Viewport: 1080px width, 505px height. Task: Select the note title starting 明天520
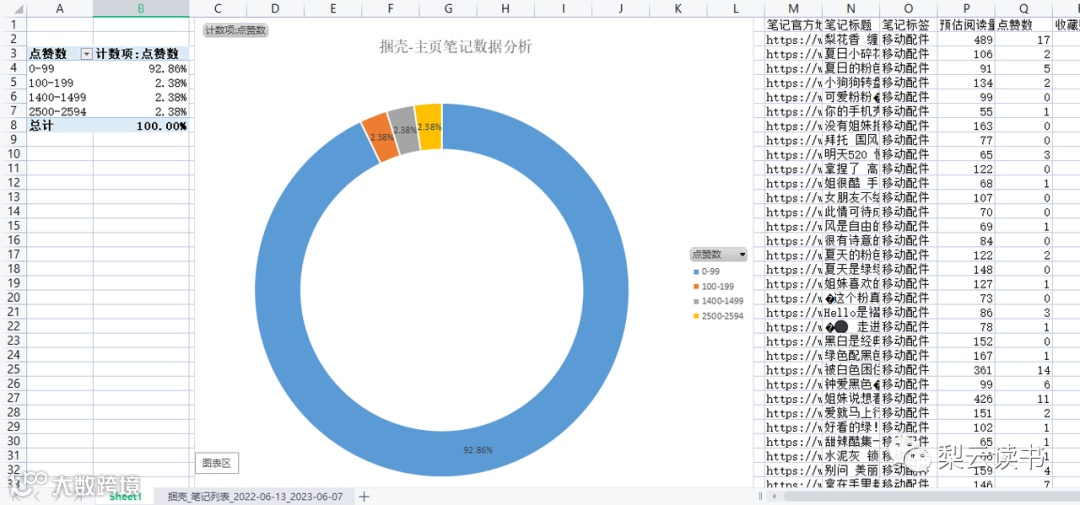(x=851, y=154)
